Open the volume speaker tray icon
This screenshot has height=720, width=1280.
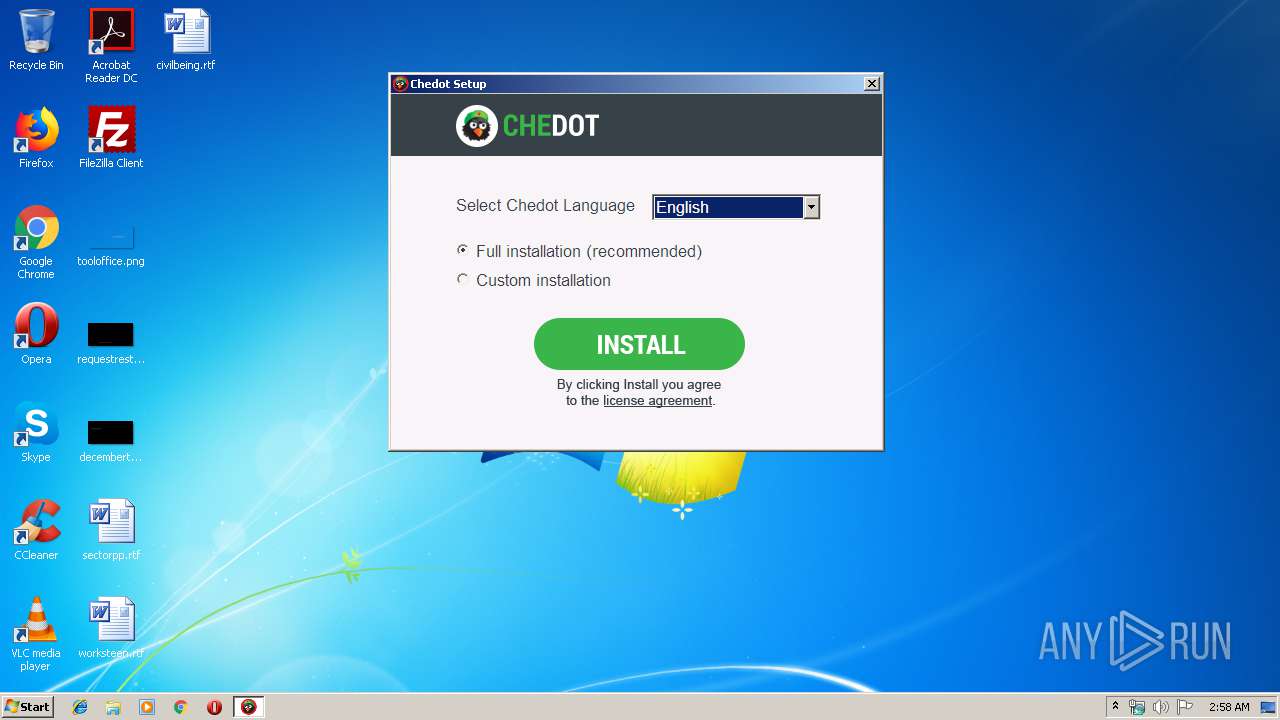pyautogui.click(x=1160, y=707)
